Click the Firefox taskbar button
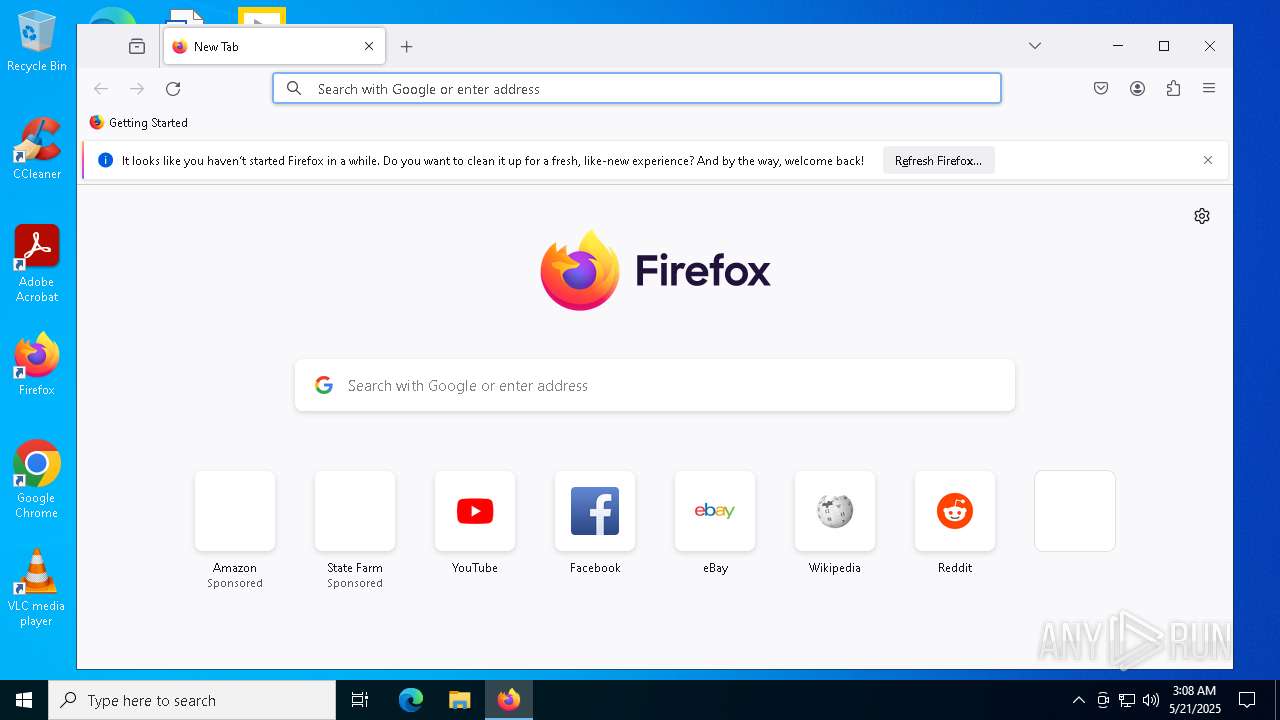 click(509, 700)
